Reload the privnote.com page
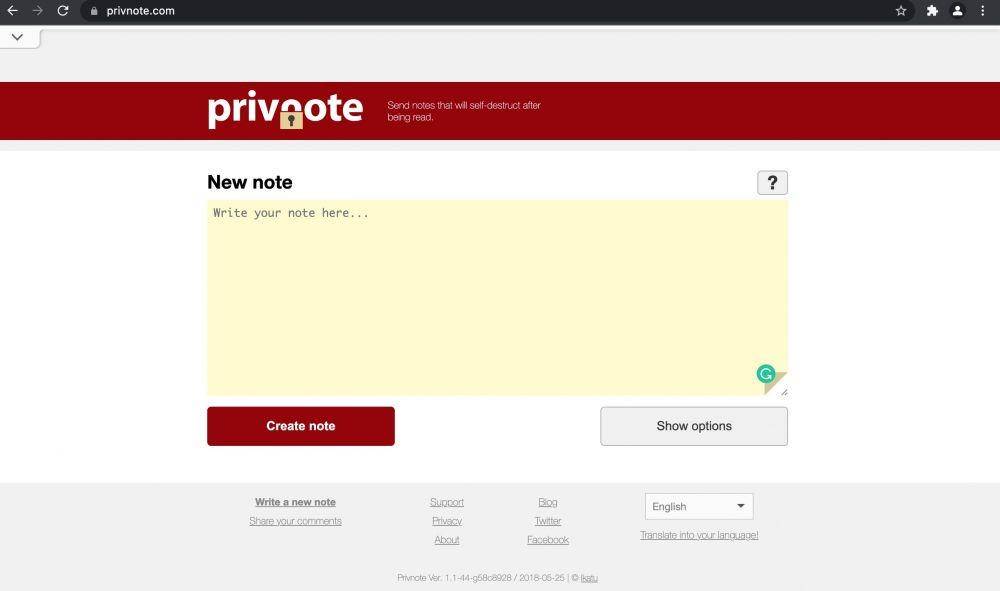 [x=62, y=11]
